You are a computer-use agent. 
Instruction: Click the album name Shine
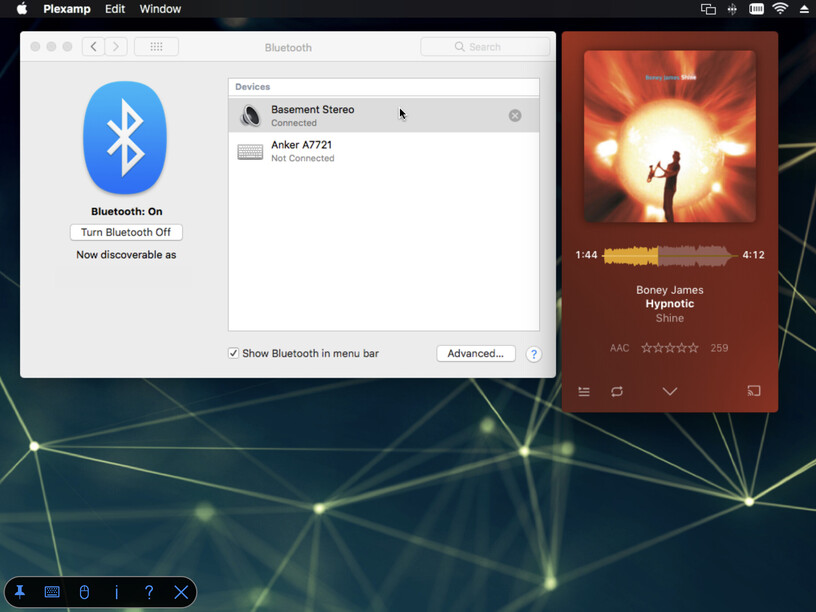pos(670,318)
